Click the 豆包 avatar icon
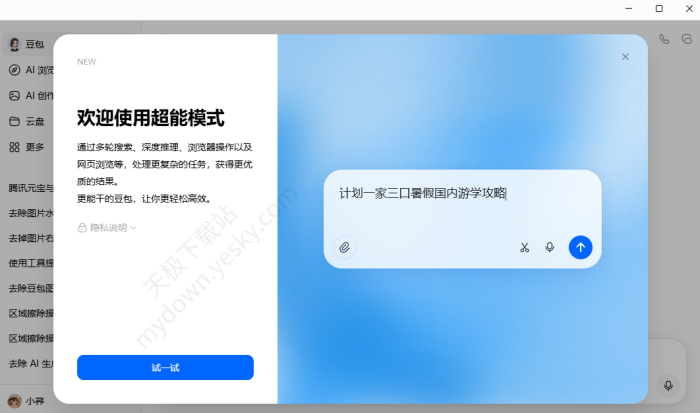 [x=14, y=44]
